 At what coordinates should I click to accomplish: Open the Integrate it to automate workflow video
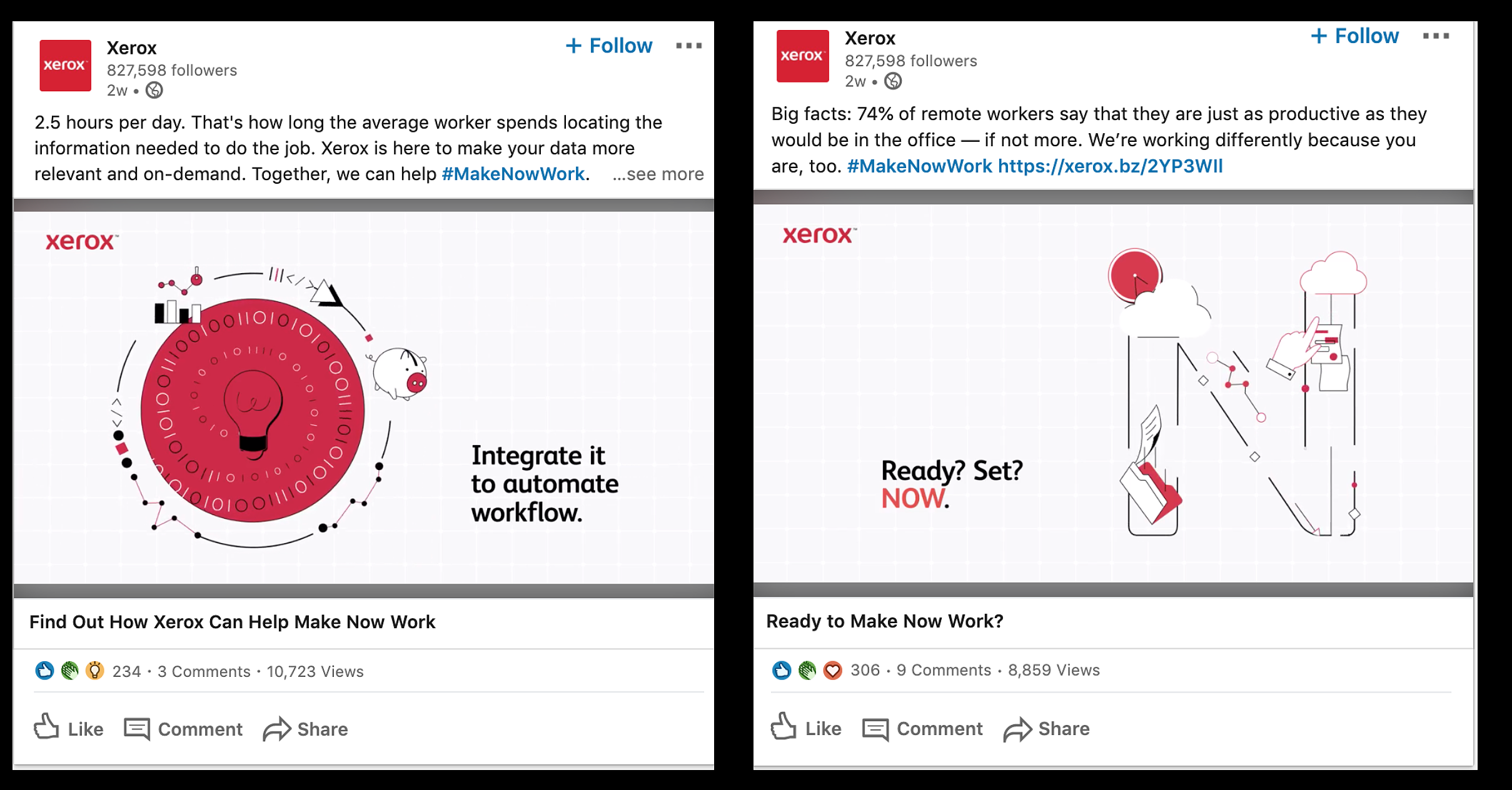(x=363, y=398)
